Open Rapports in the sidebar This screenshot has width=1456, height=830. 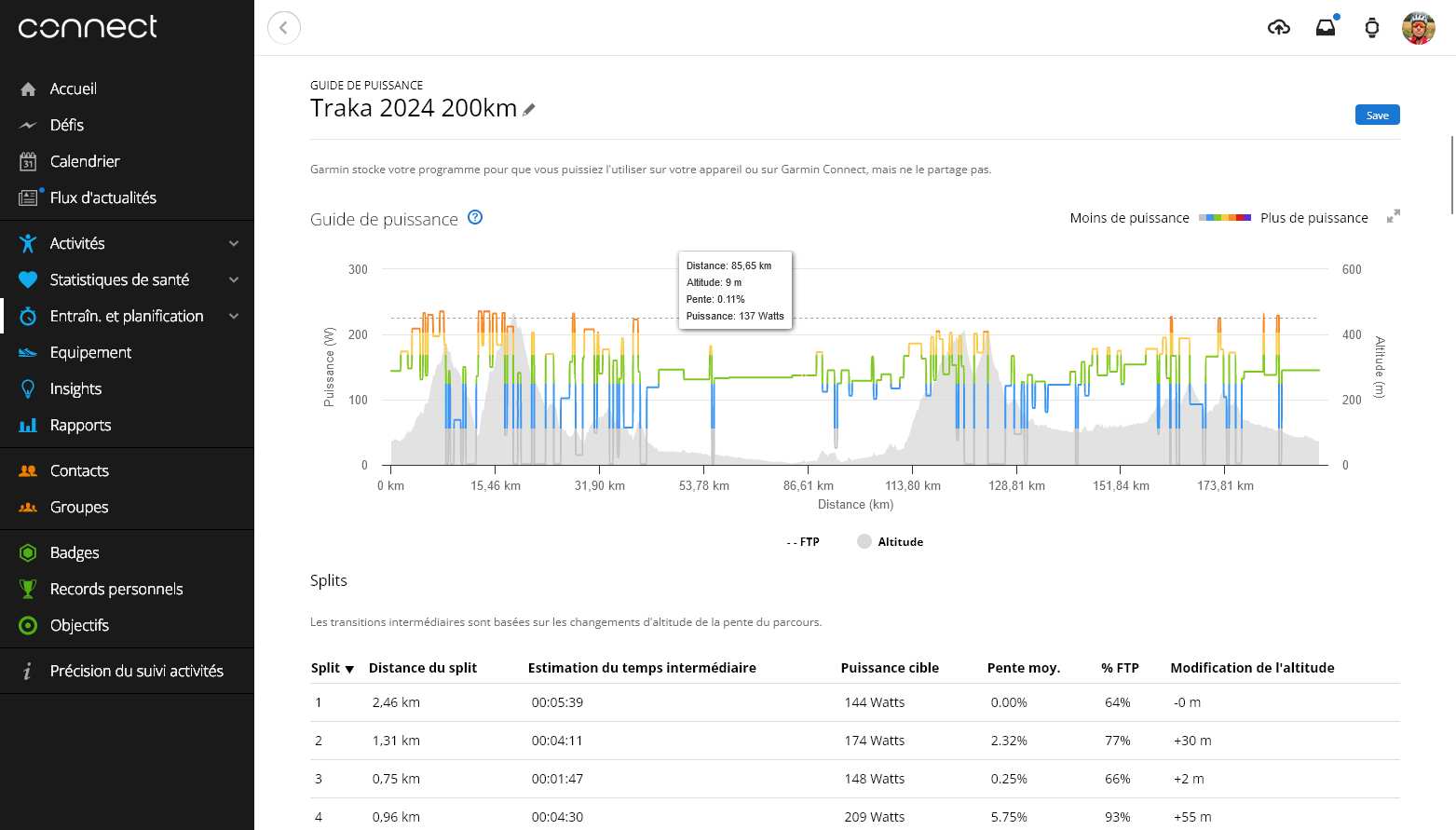coord(80,425)
